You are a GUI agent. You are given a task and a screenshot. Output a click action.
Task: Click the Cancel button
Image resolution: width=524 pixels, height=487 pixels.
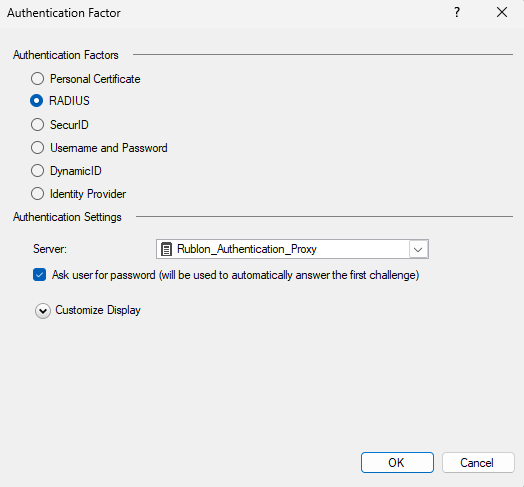[x=478, y=463]
